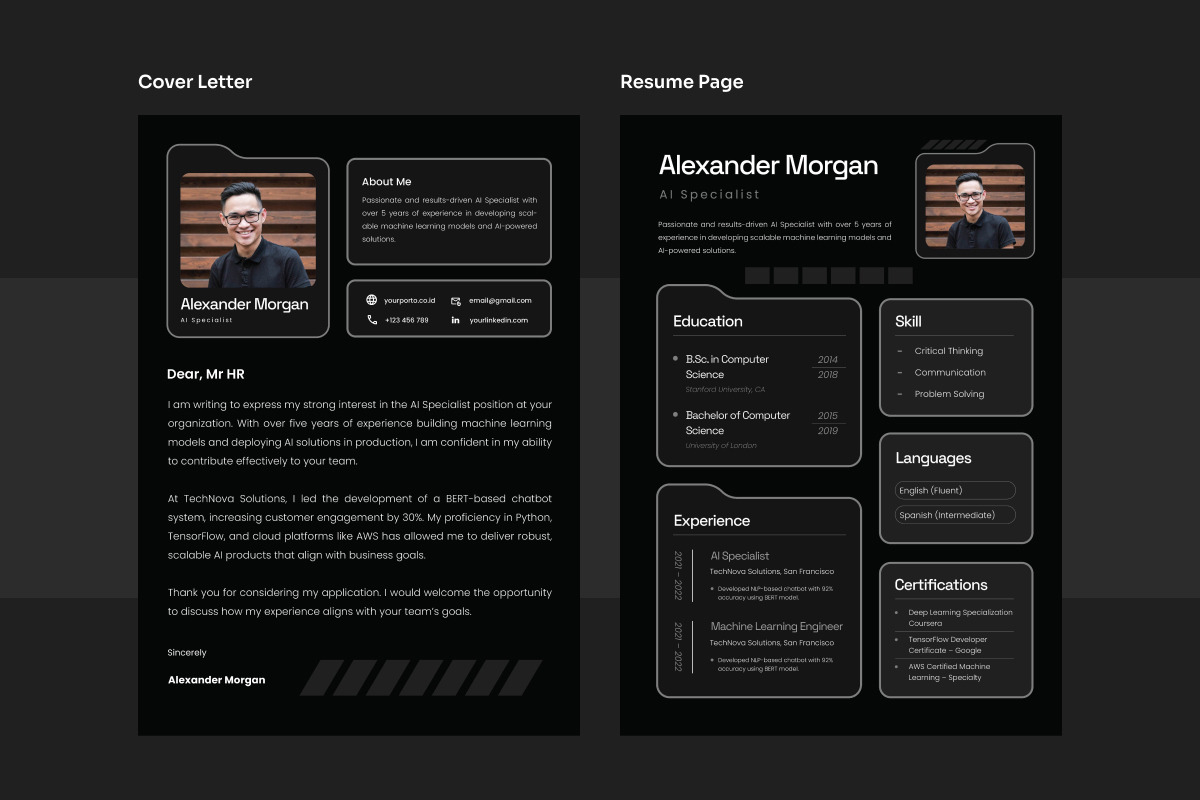Click the "AI Specialist" subtitle below resume name
The image size is (1200, 800).
pyautogui.click(x=710, y=195)
